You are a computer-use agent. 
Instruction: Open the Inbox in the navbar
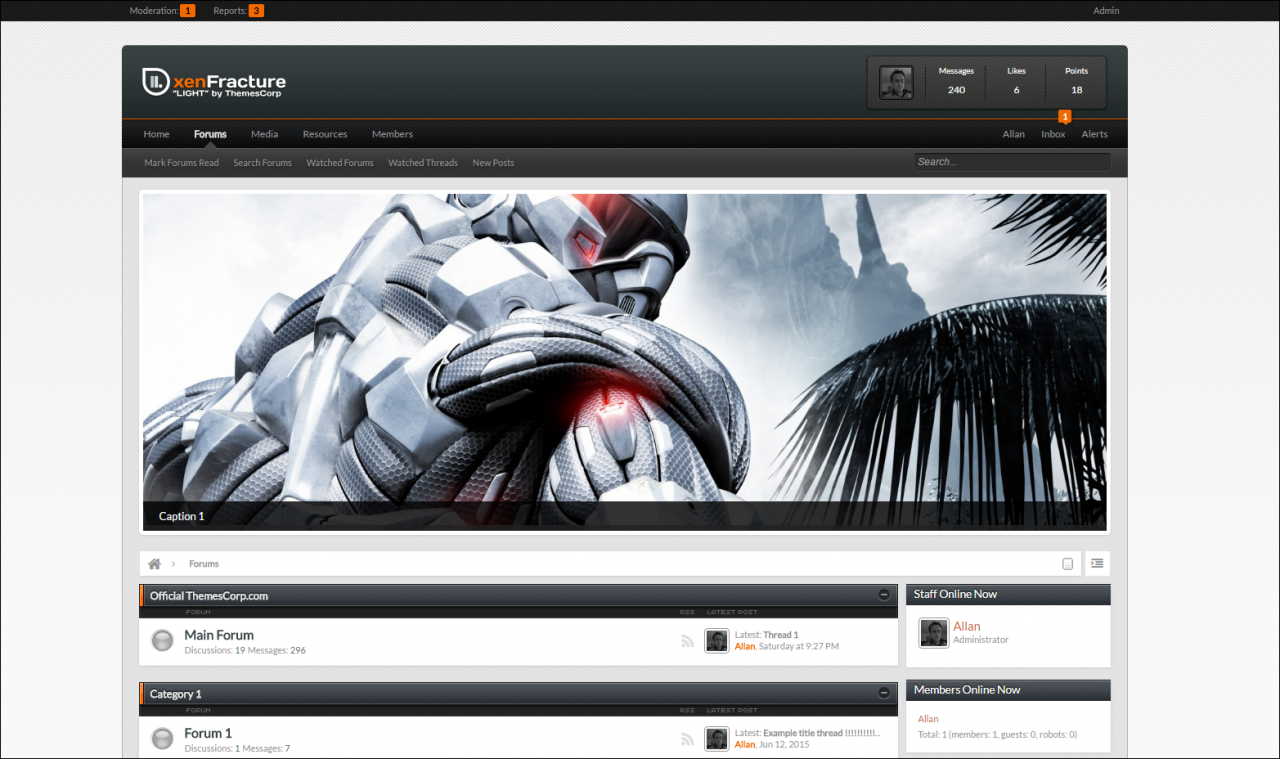coord(1053,134)
